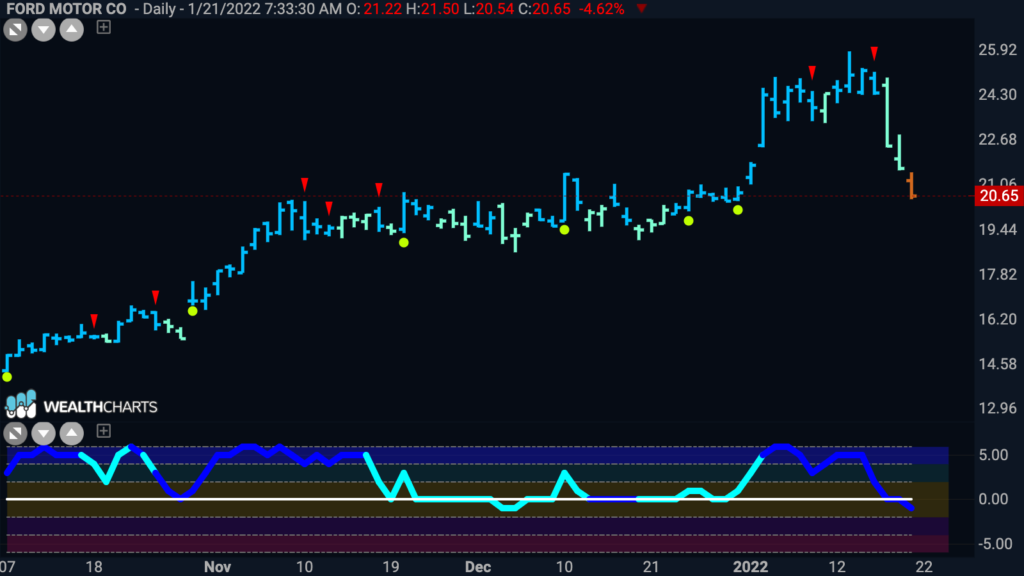Click the close value C:20.65 in the header
Viewport: 1024px width, 576px height.
(544, 9)
